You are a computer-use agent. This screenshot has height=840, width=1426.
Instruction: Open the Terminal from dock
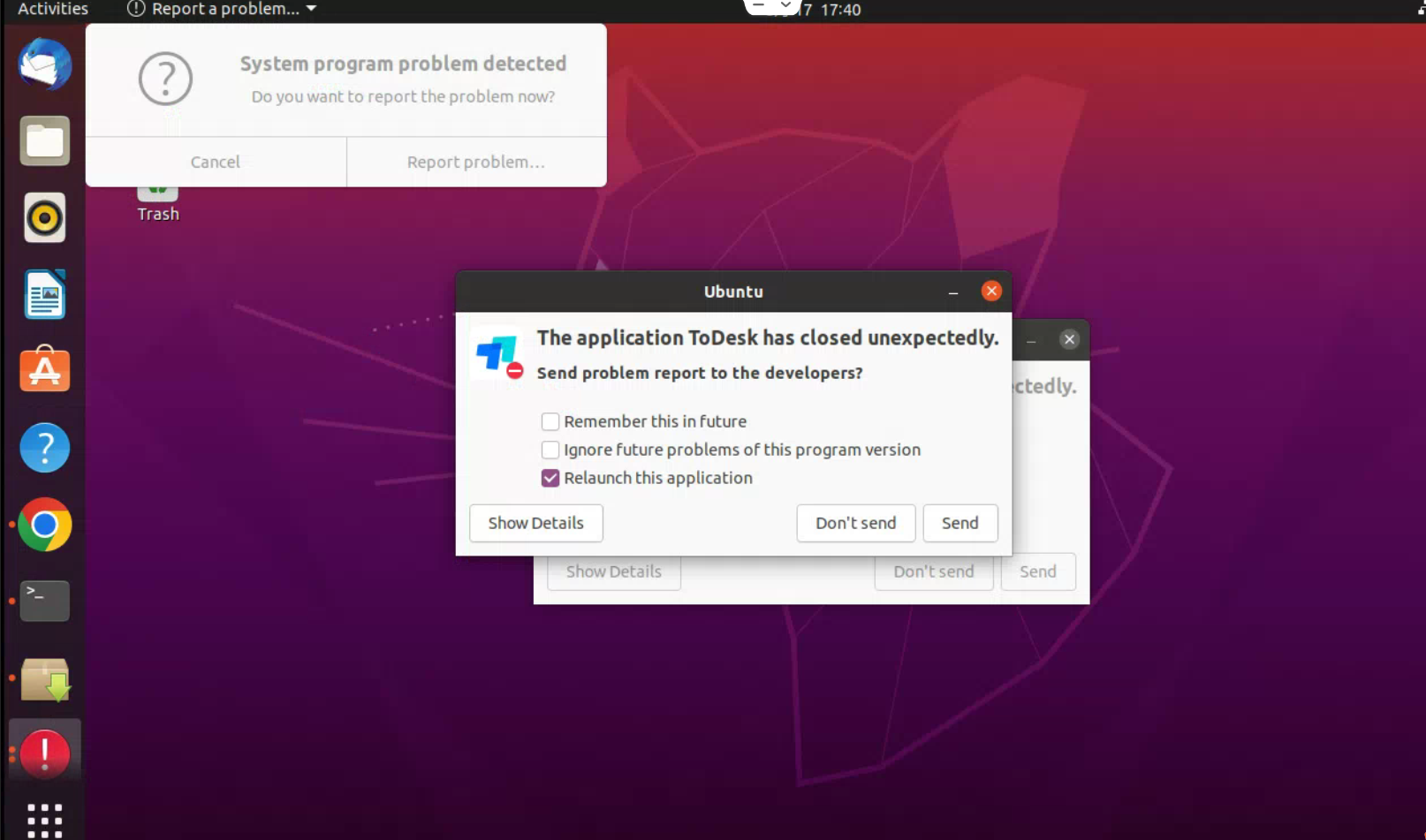(x=44, y=601)
